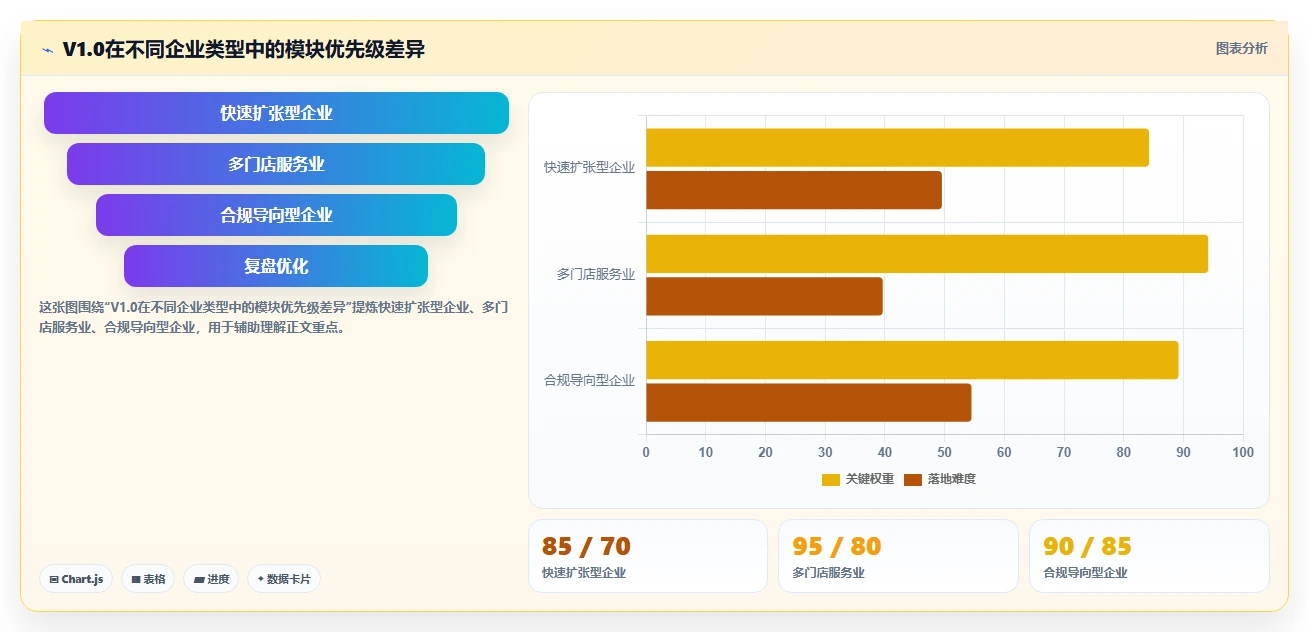
Task: Click the description paragraph under the funnel
Action: [274, 317]
